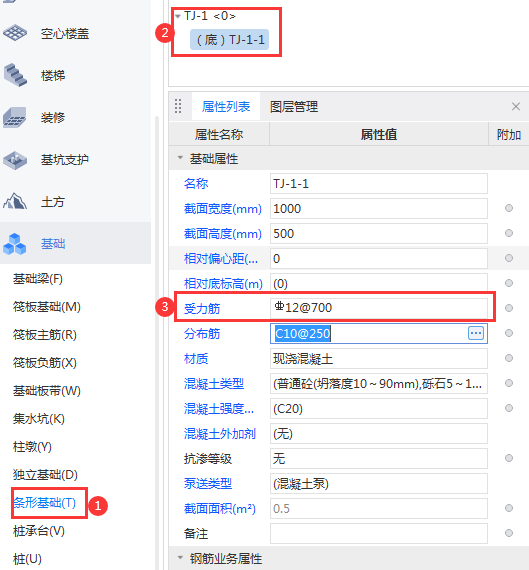Click the left sidebar vertical scrollbar
Image resolution: width=529 pixels, height=570 pixels.
[157, 342]
